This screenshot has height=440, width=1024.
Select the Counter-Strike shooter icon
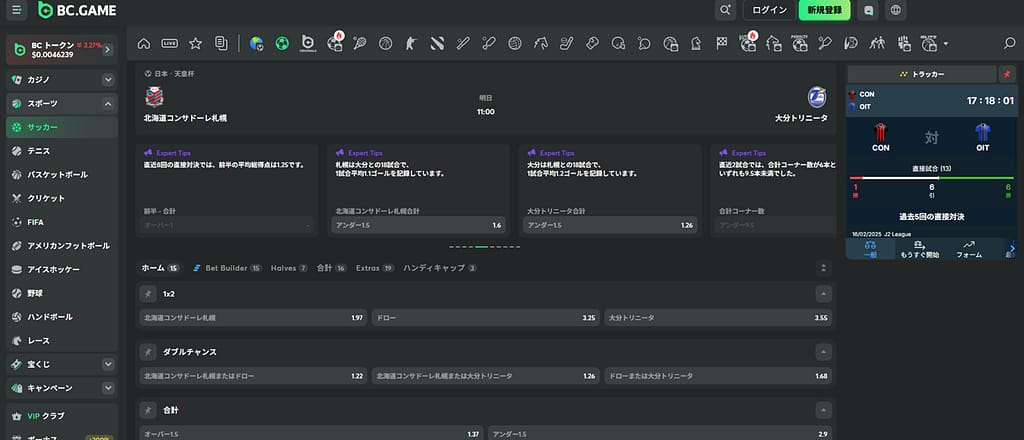(411, 44)
